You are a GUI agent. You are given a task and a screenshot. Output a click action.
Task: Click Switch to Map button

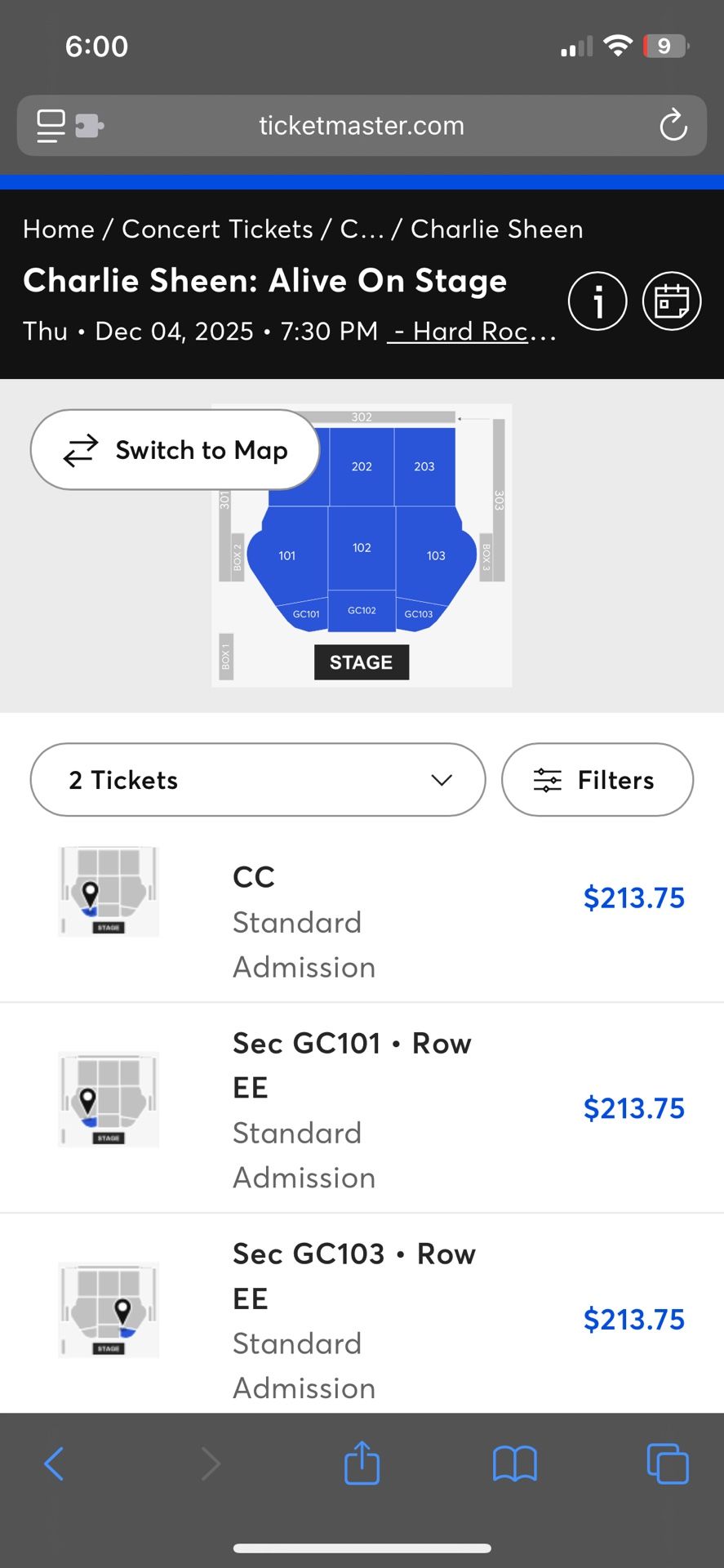175,450
